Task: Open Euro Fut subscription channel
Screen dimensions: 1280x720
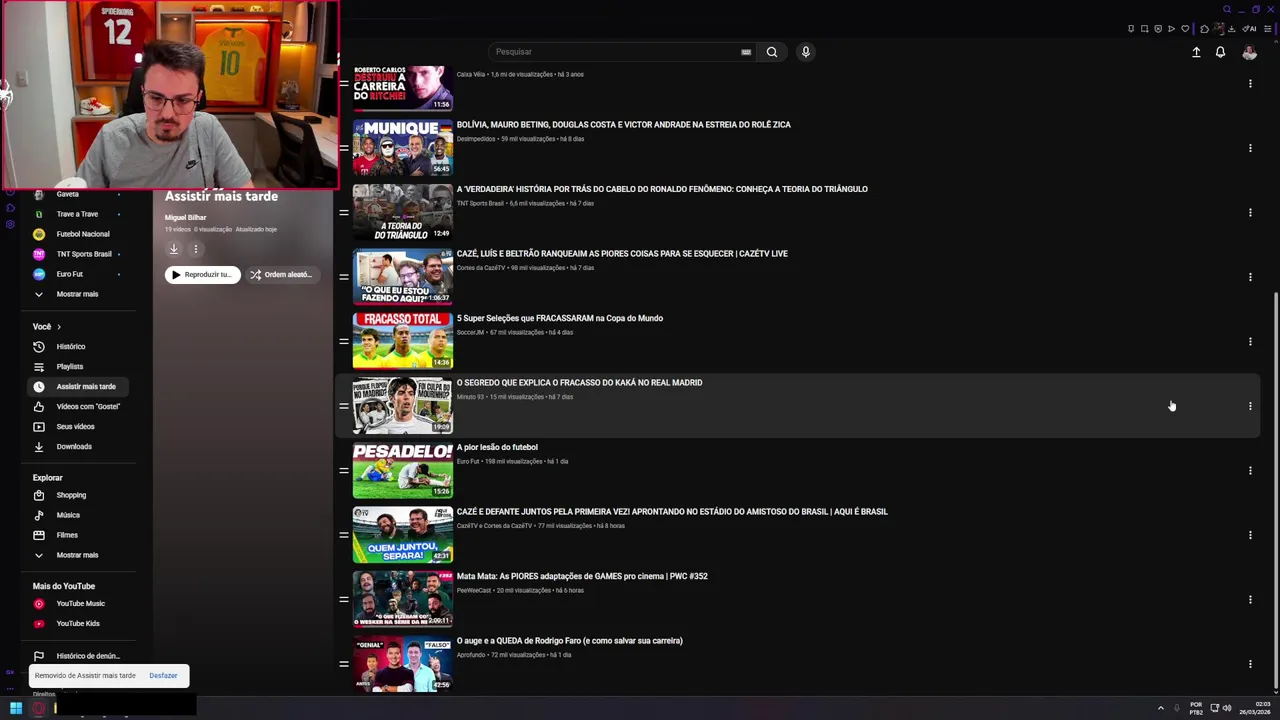Action: point(70,274)
